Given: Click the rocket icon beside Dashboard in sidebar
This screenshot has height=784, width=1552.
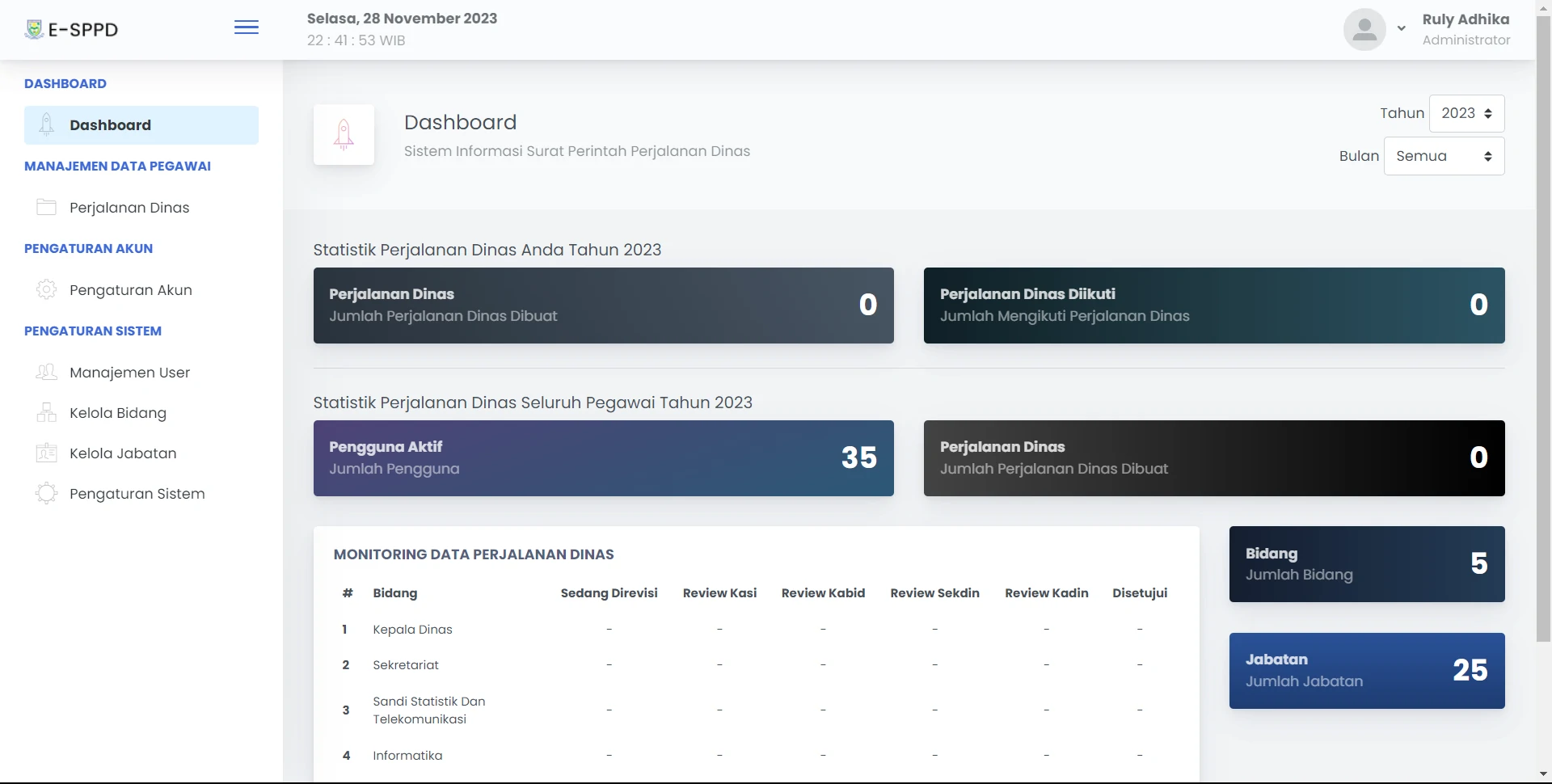Looking at the screenshot, I should coord(47,125).
